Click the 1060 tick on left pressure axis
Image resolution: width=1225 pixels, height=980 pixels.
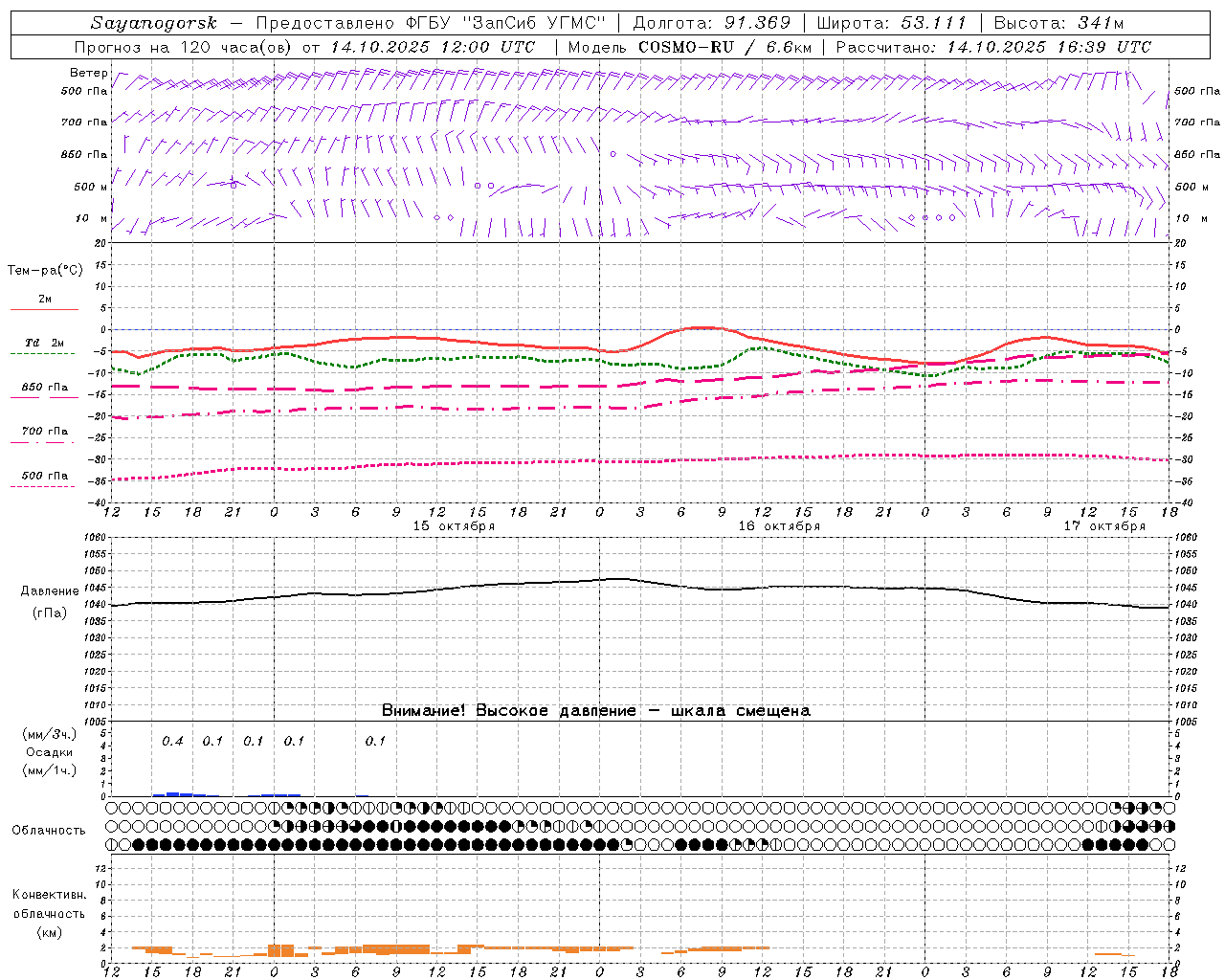(x=96, y=537)
